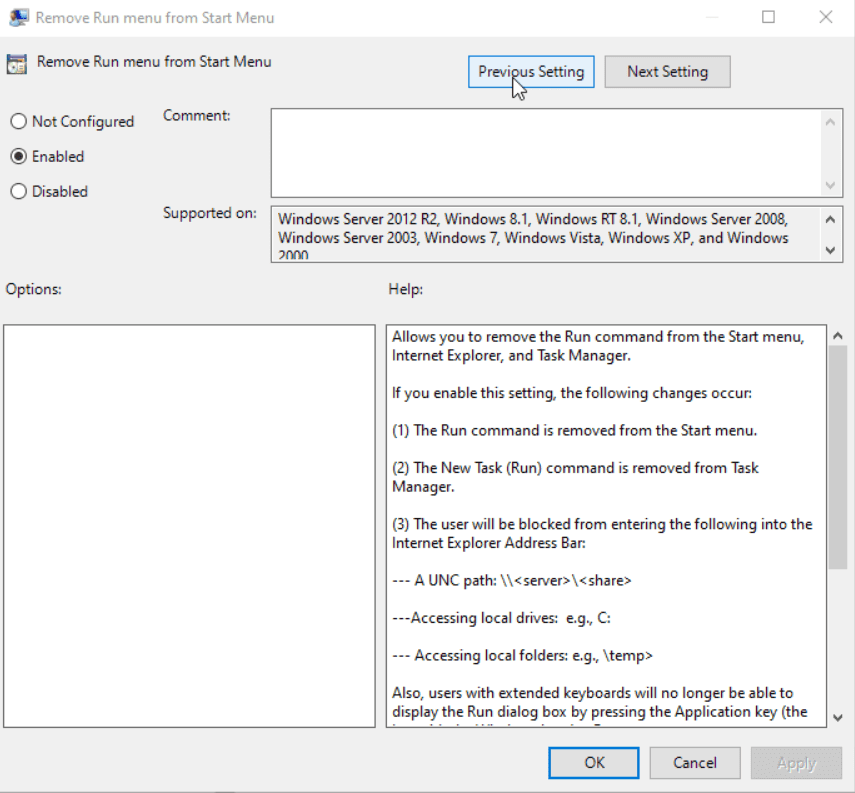Click Comment box scroll down arrow
Screen dimensions: 855x793
[x=830, y=185]
